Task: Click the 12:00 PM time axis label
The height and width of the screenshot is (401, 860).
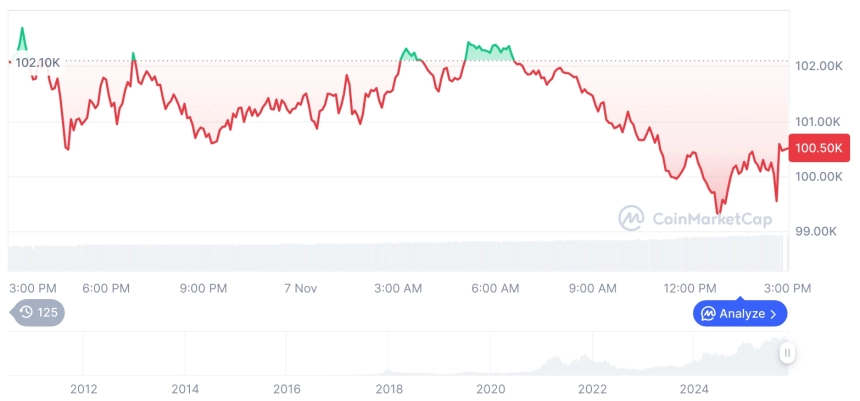Action: click(x=691, y=288)
